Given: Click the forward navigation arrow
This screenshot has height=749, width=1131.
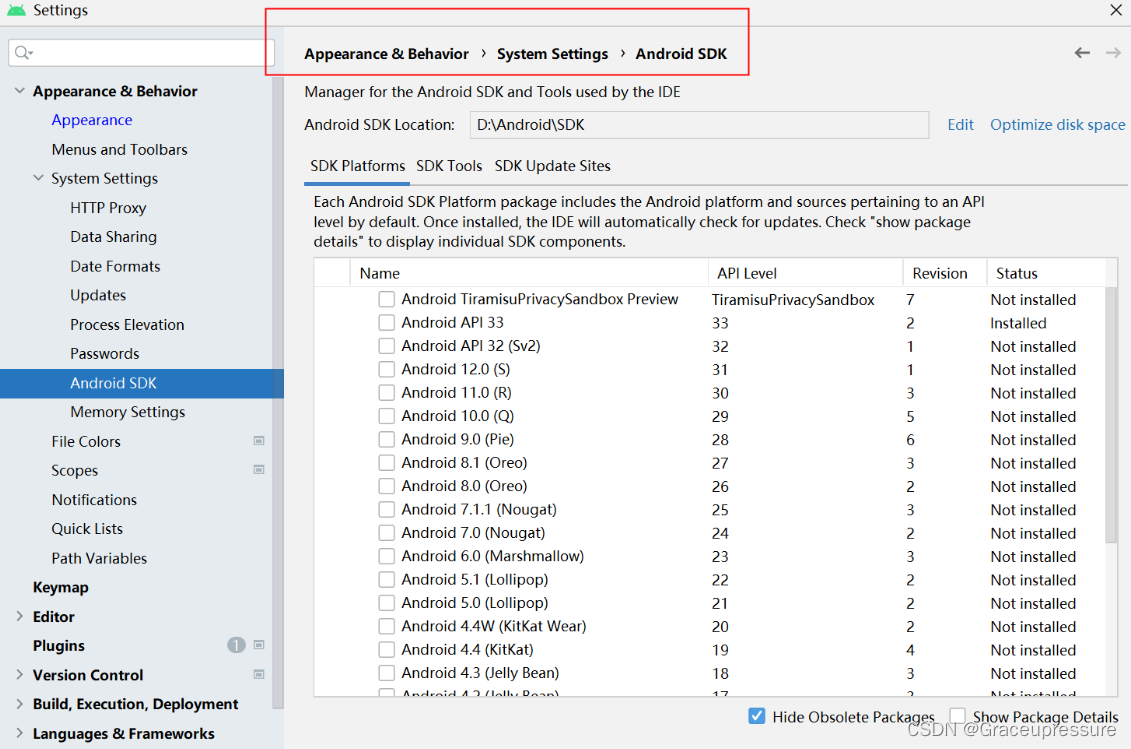Looking at the screenshot, I should pyautogui.click(x=1113, y=53).
